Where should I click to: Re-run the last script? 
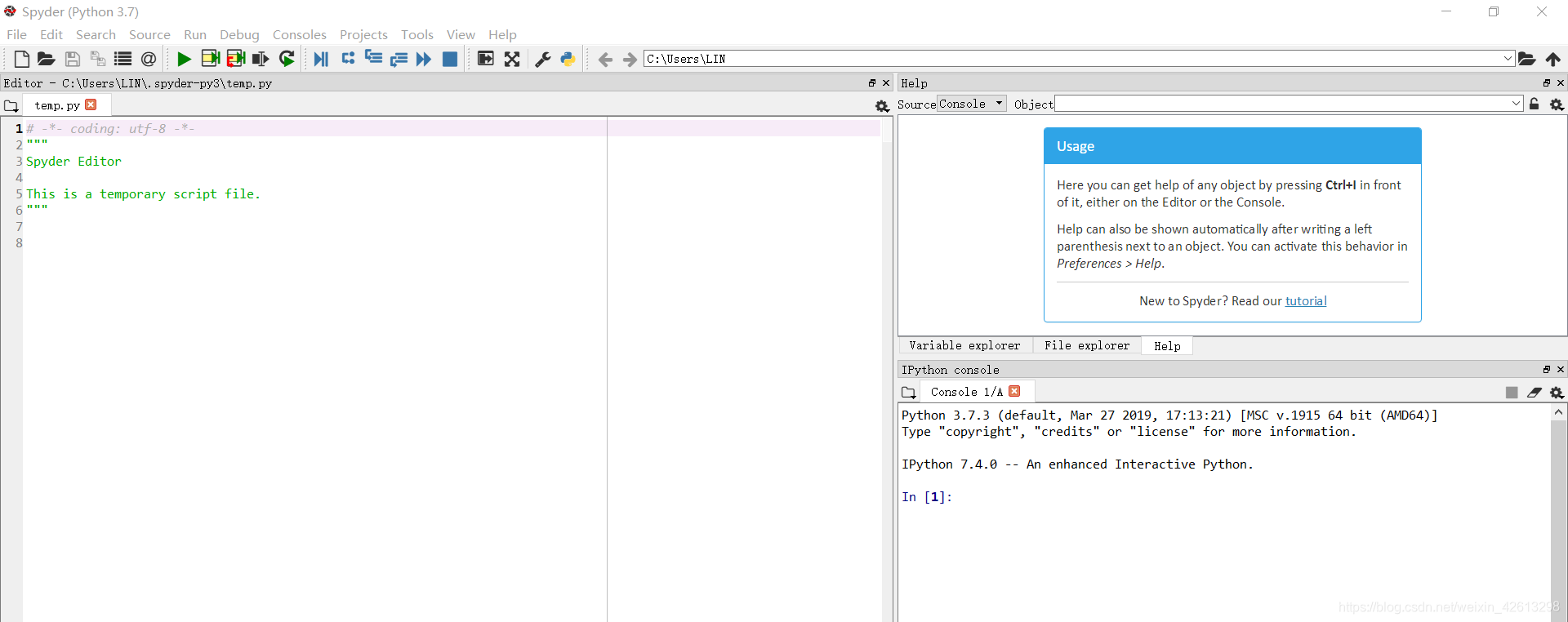pos(287,59)
